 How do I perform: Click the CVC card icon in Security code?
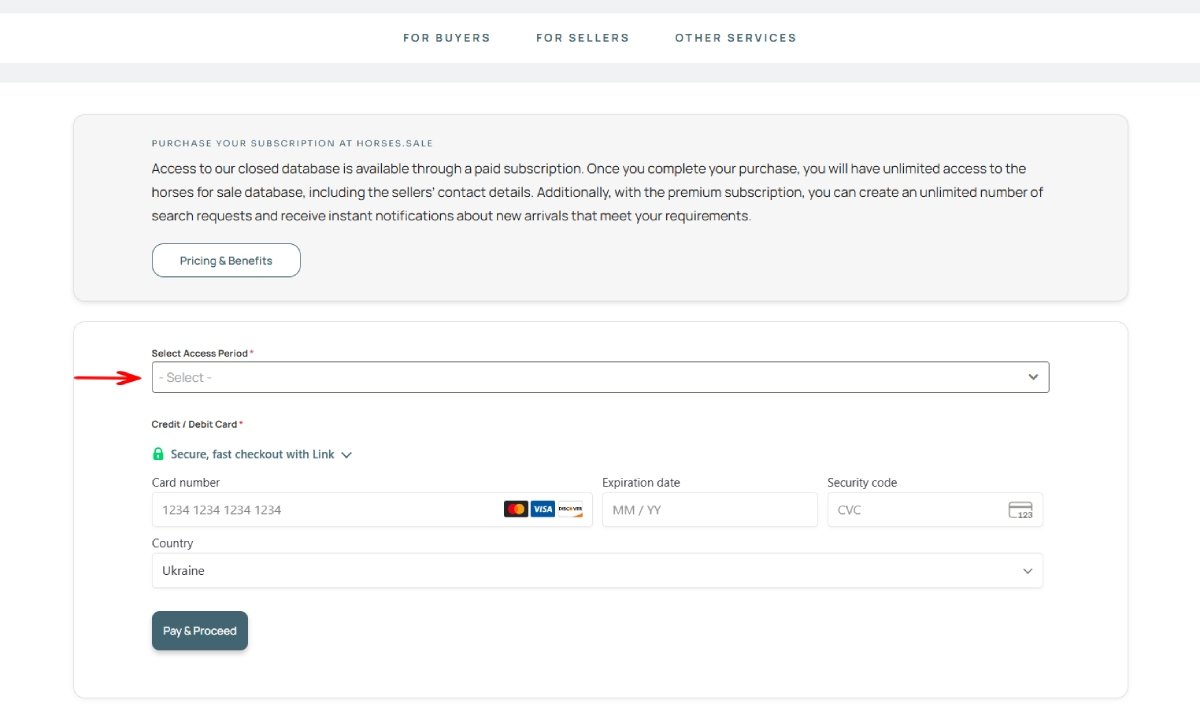point(1020,510)
